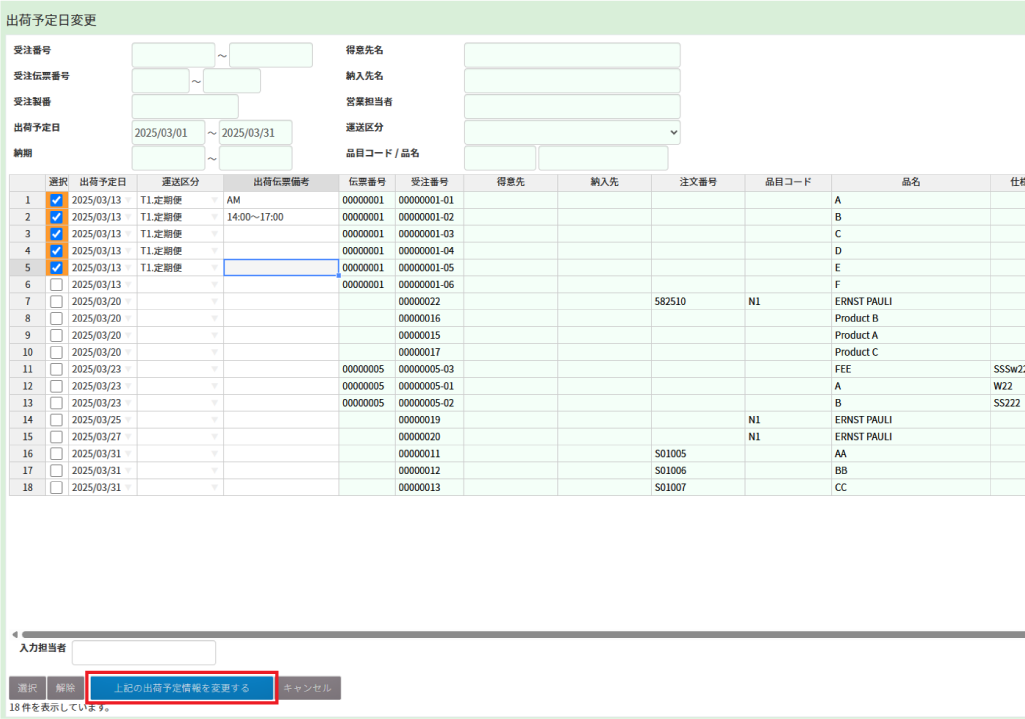This screenshot has height=719, width=1025.
Task: Click the 品名 filter input field
Action: pyautogui.click(x=603, y=158)
